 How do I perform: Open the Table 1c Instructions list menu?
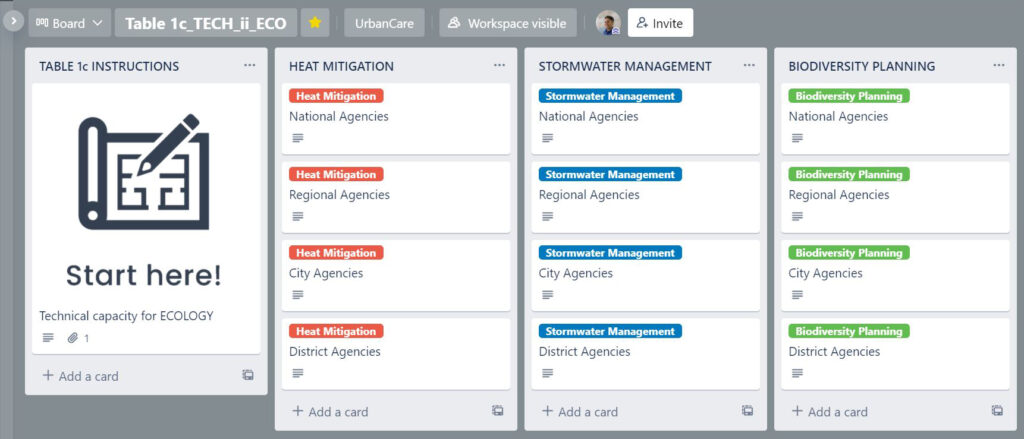click(250, 66)
